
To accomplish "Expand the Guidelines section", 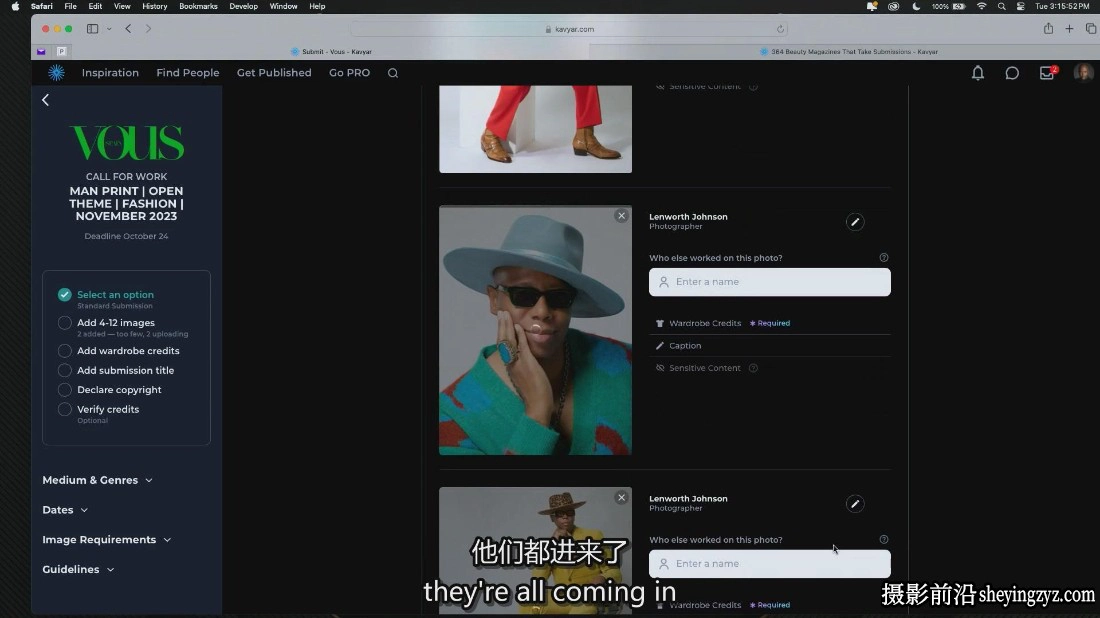I will [x=78, y=570].
